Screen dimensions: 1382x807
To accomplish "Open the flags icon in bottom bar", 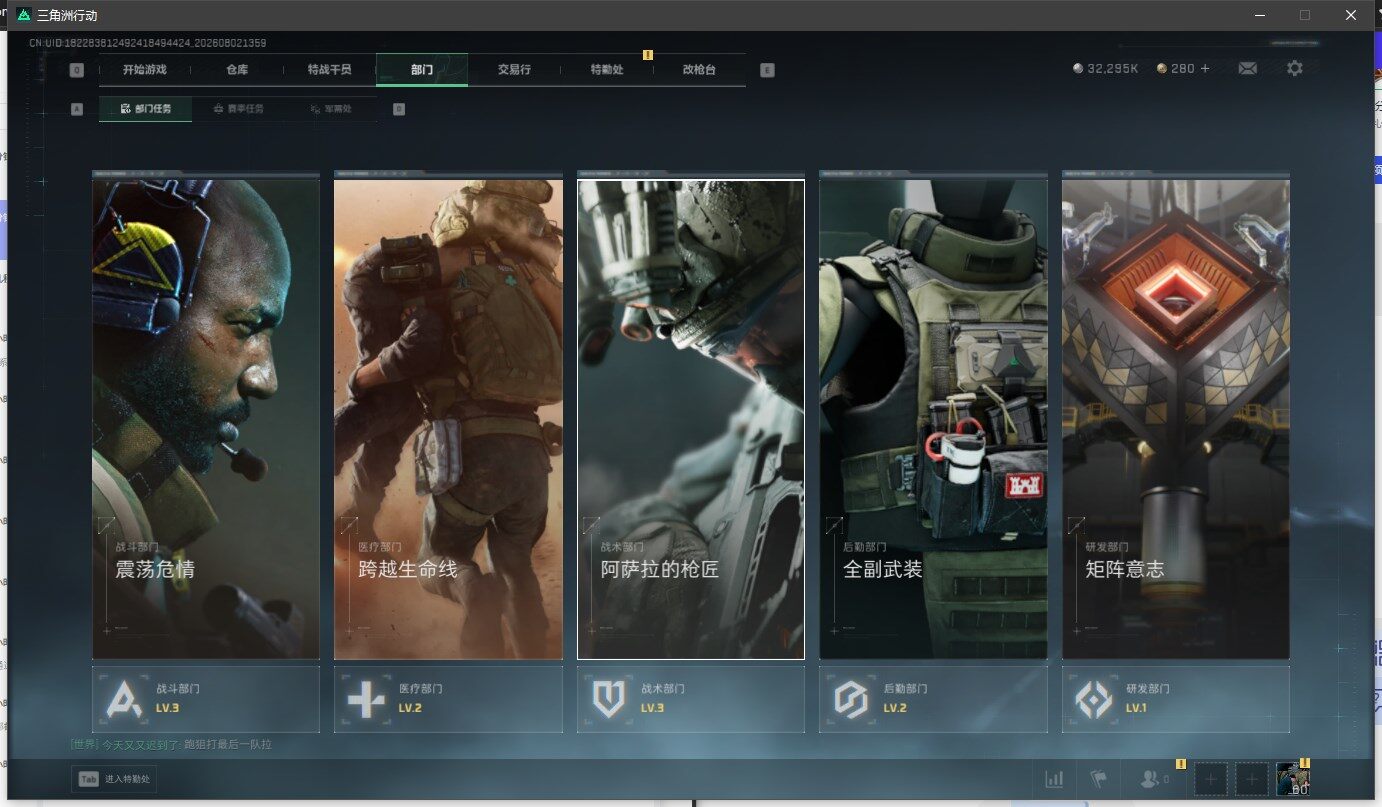I will [x=1098, y=779].
